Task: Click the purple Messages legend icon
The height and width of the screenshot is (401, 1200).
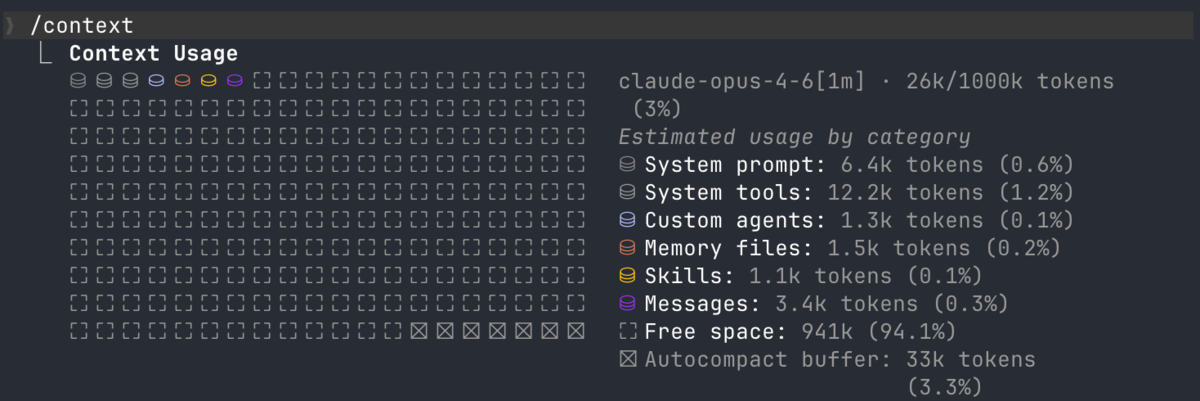Action: pyautogui.click(x=628, y=302)
